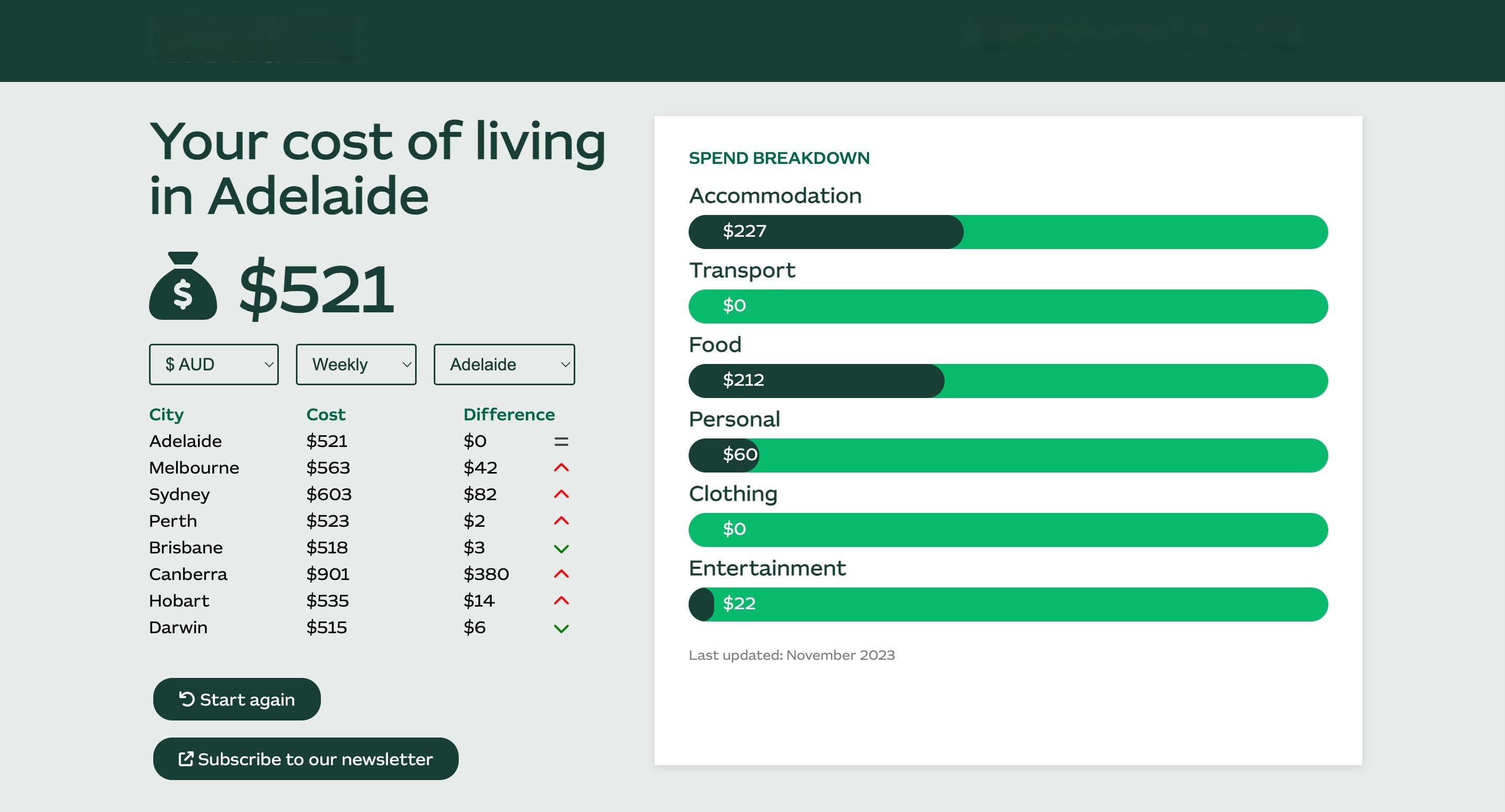Click the Perth city name
Screen dimensions: 1505x812
click(173, 521)
